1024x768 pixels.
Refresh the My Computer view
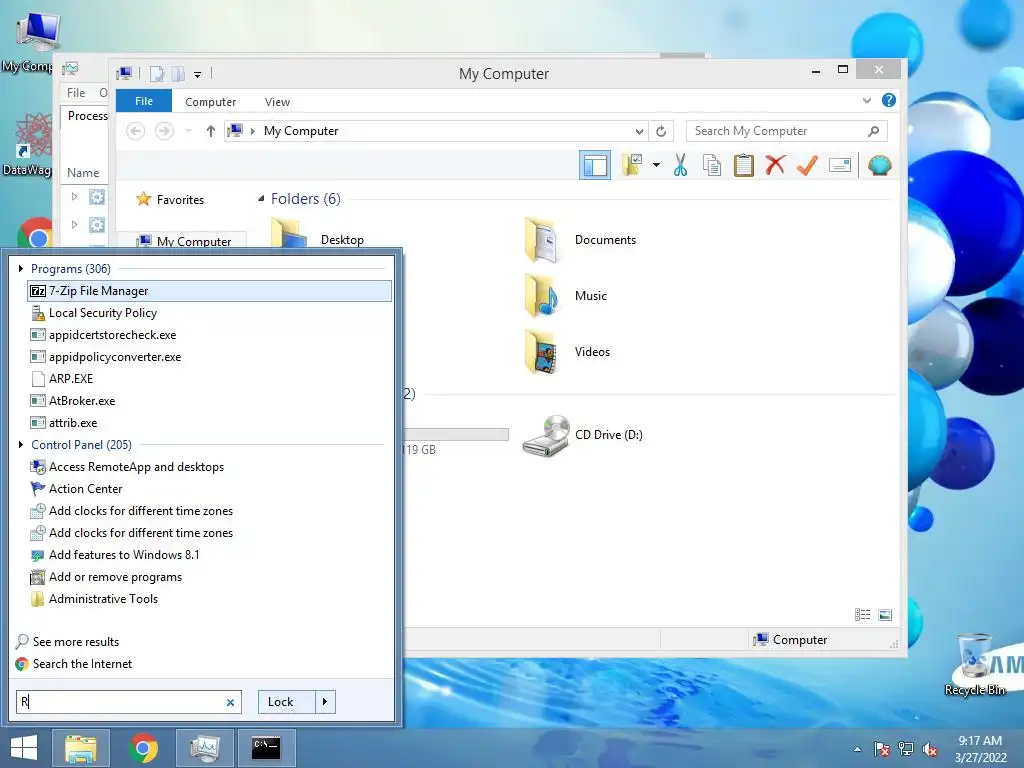(x=661, y=131)
